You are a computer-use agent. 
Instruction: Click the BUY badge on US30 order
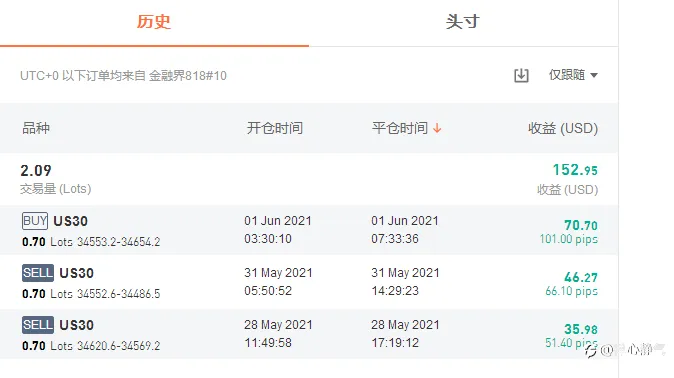point(35,221)
